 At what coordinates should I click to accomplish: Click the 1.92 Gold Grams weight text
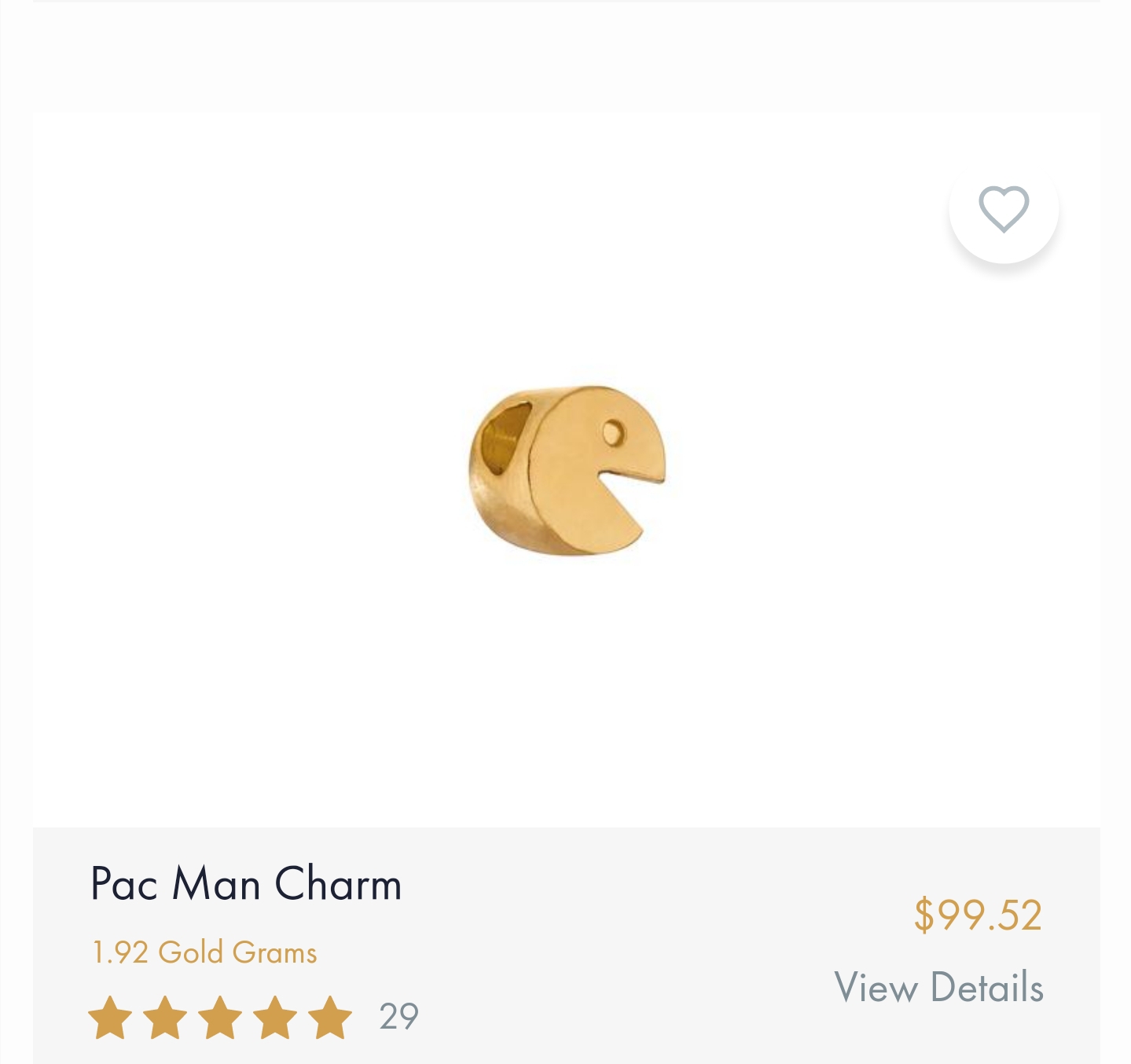point(204,952)
